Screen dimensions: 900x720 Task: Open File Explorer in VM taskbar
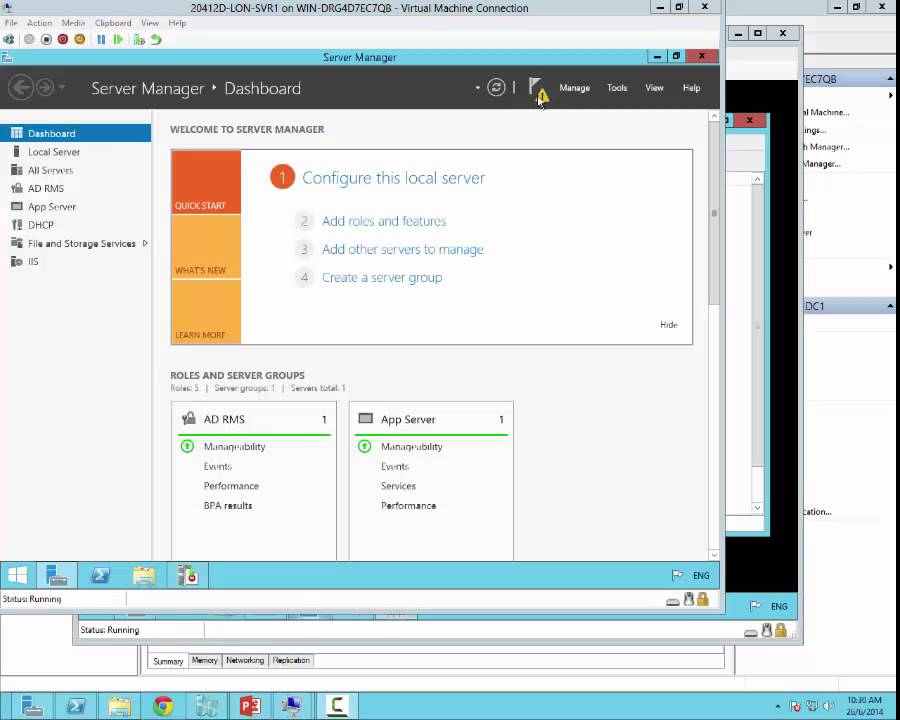[x=144, y=575]
